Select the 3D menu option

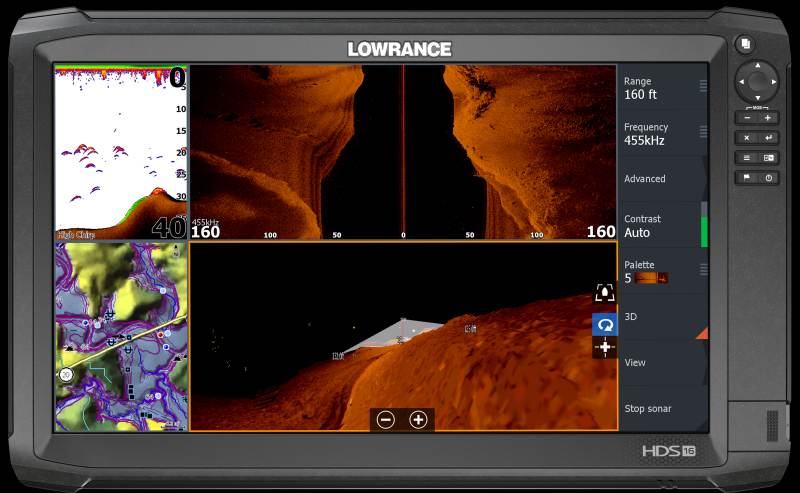click(x=662, y=317)
